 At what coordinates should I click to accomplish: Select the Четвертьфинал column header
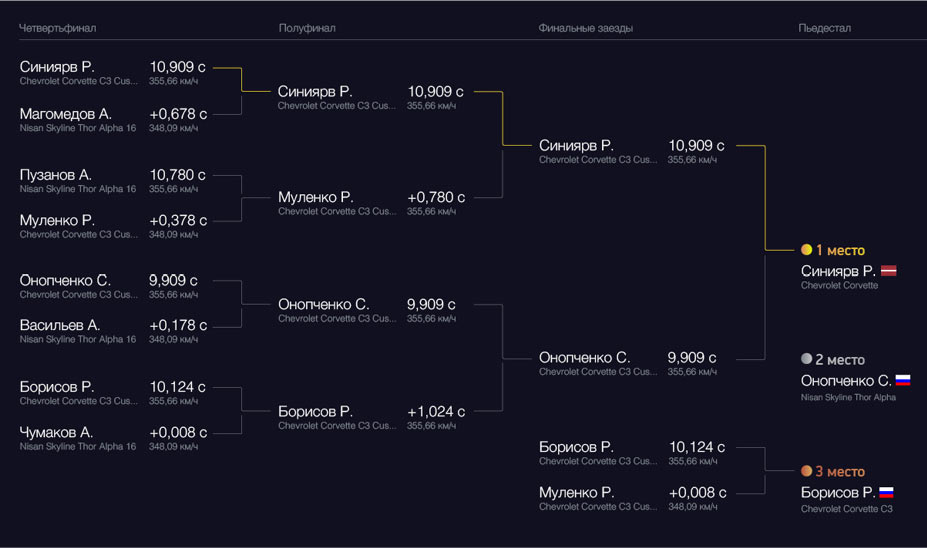(58, 28)
